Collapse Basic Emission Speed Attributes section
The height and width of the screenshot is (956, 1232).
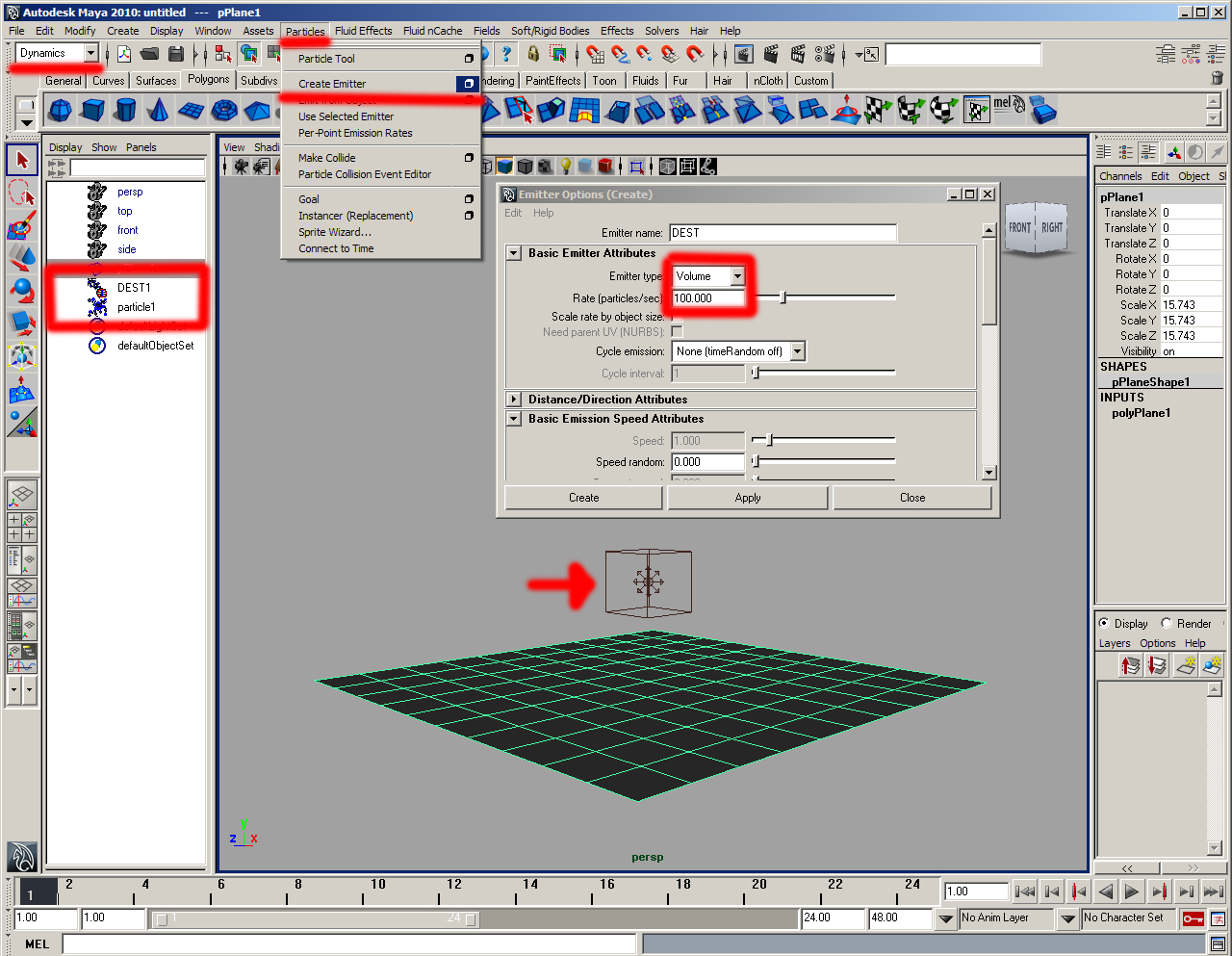click(x=514, y=419)
